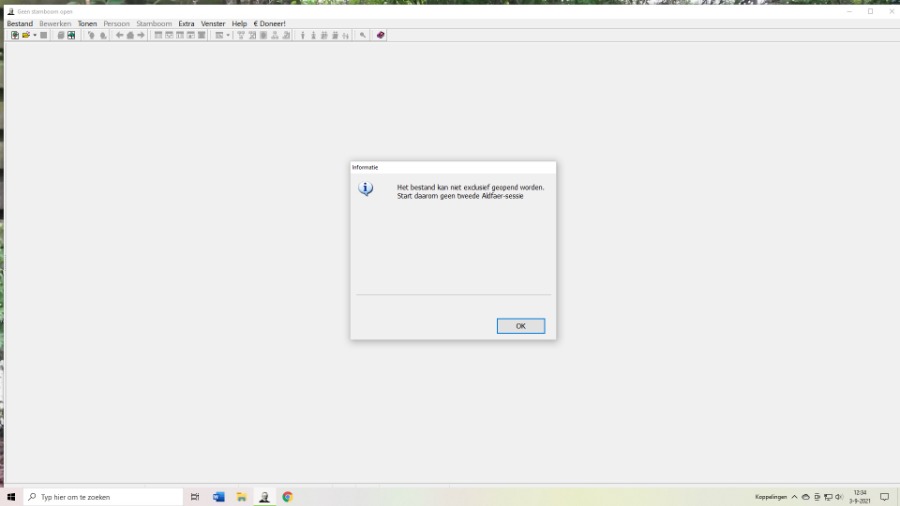The image size is (900, 506).
Task: Open the Bestand menu
Action: tap(20, 23)
